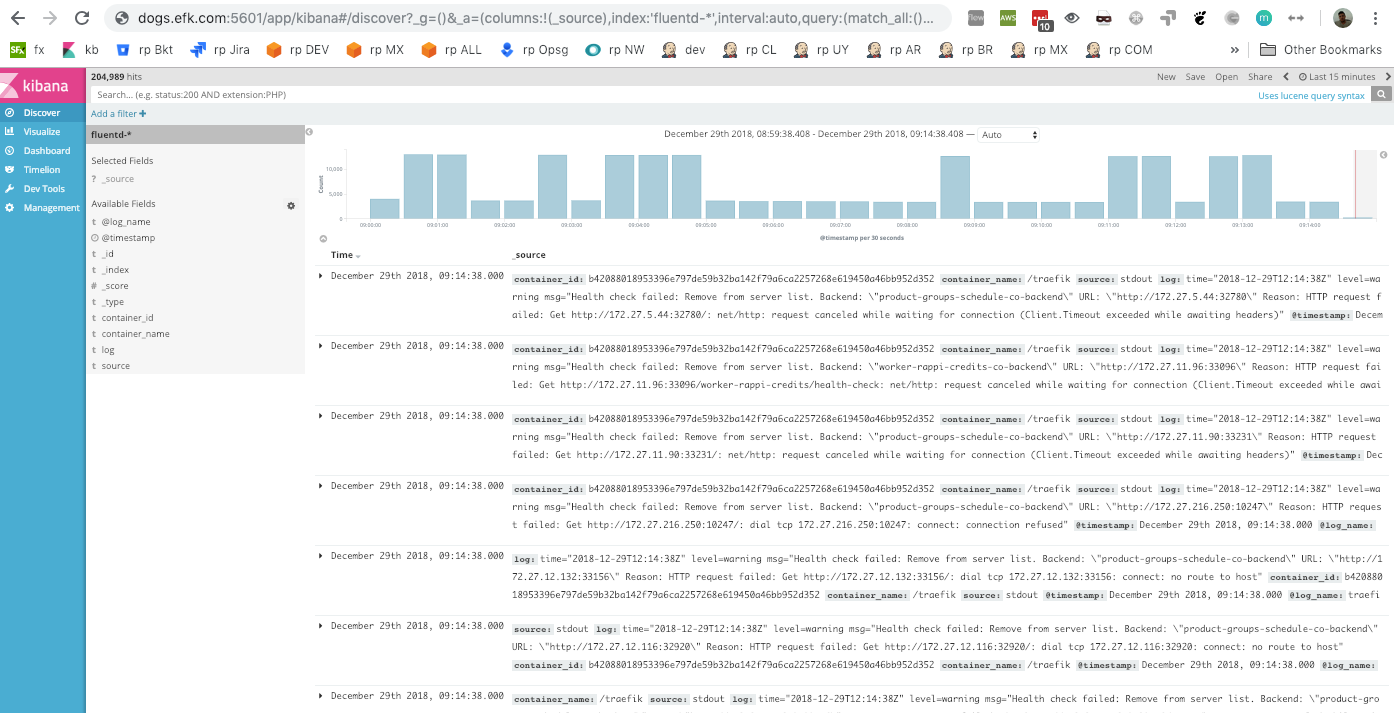Open the 'Uses lucene query syntax' link
1394x713 pixels.
click(x=1311, y=95)
